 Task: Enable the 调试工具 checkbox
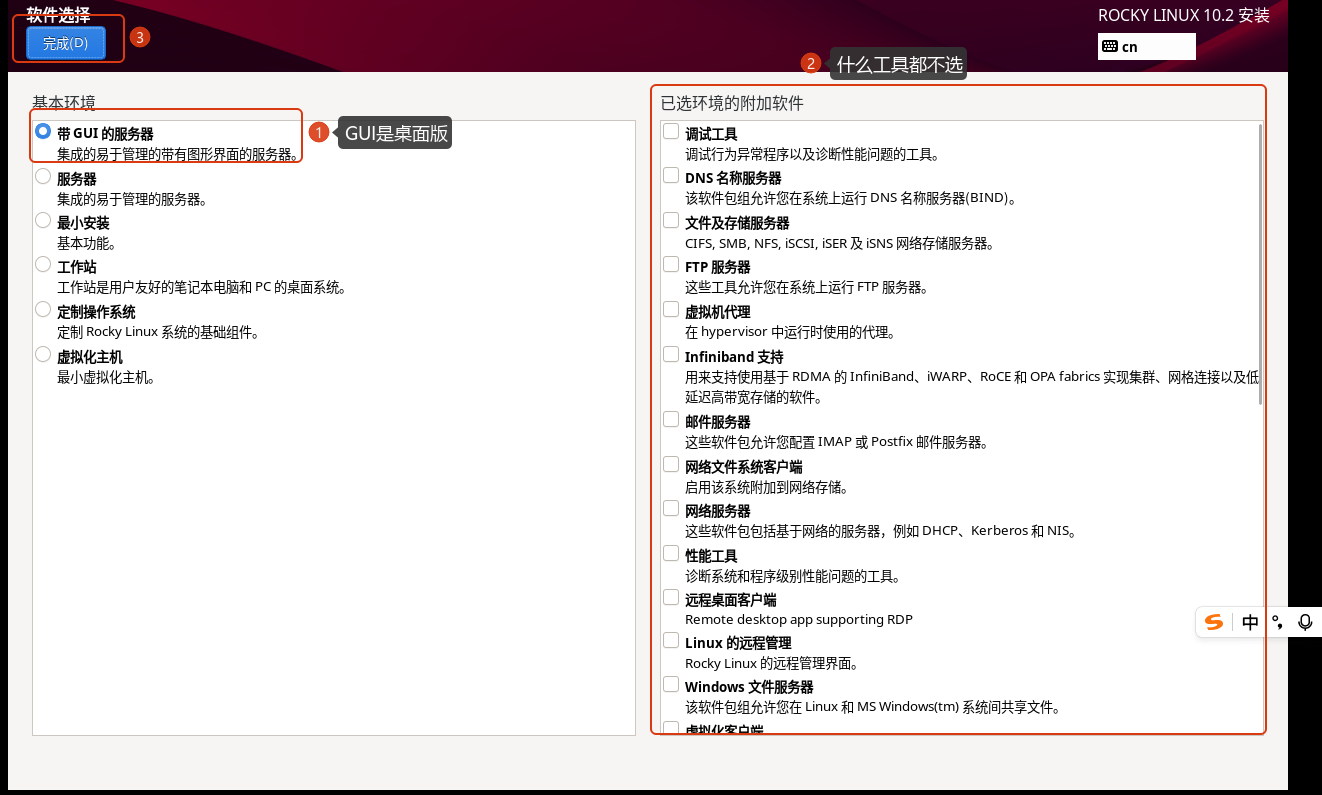tap(671, 132)
